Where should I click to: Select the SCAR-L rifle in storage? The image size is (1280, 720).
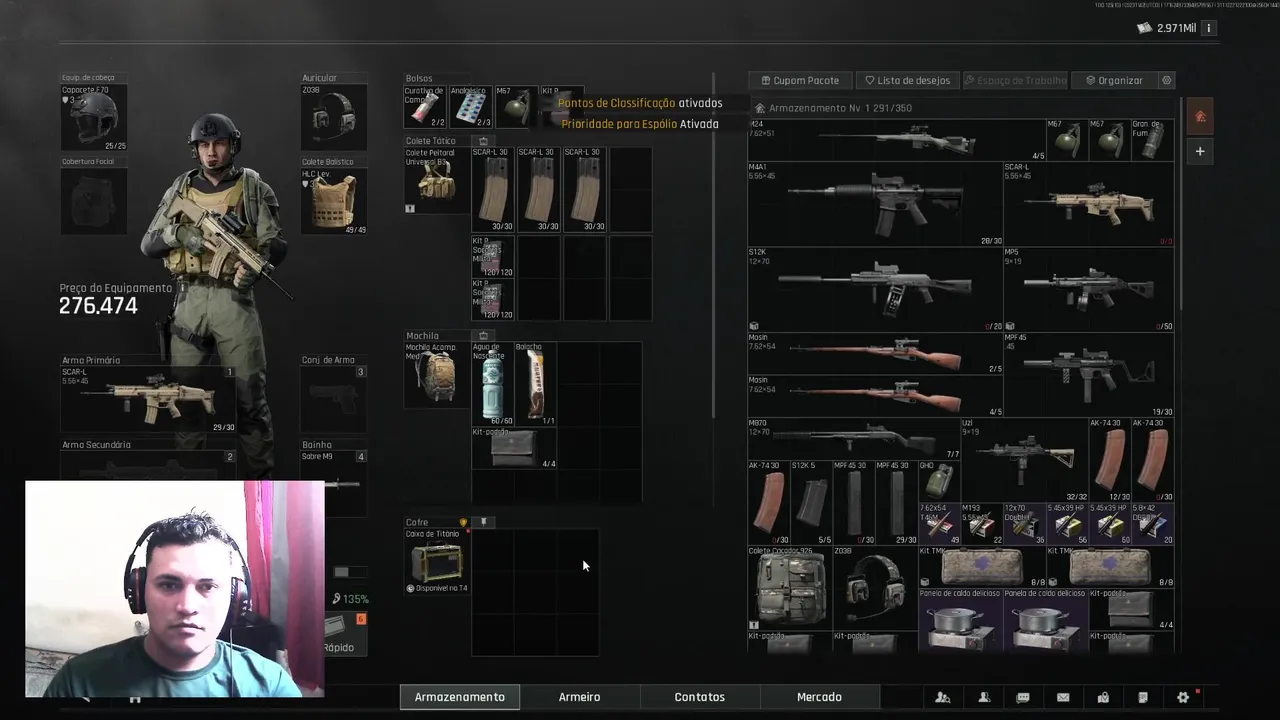coord(1089,204)
